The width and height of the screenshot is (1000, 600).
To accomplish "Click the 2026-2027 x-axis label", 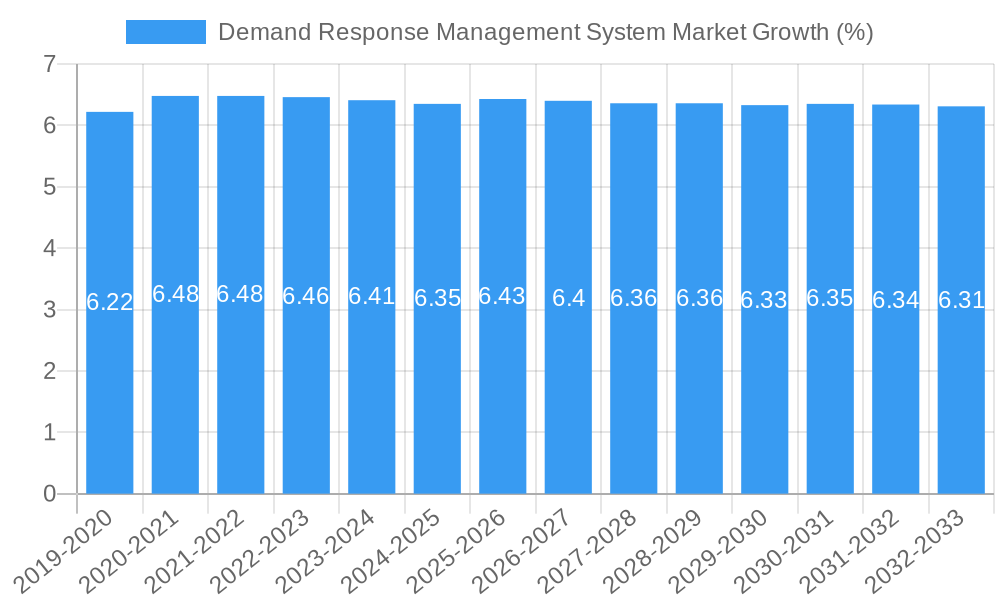I will [x=522, y=552].
